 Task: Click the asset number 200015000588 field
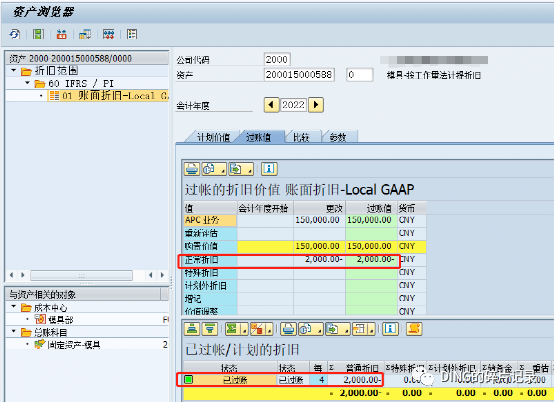(299, 75)
